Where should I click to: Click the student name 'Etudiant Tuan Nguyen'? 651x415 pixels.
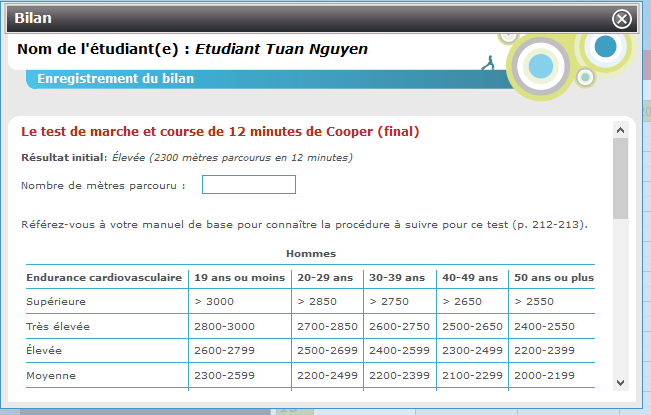click(280, 49)
